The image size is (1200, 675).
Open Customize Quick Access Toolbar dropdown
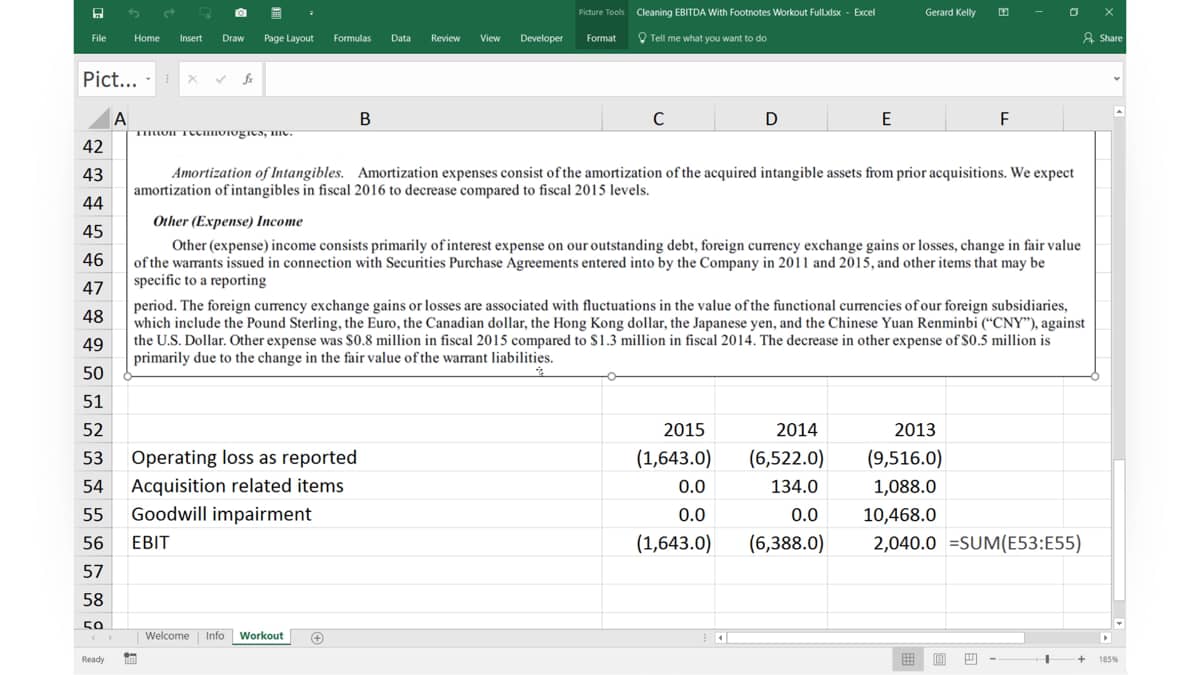point(311,13)
